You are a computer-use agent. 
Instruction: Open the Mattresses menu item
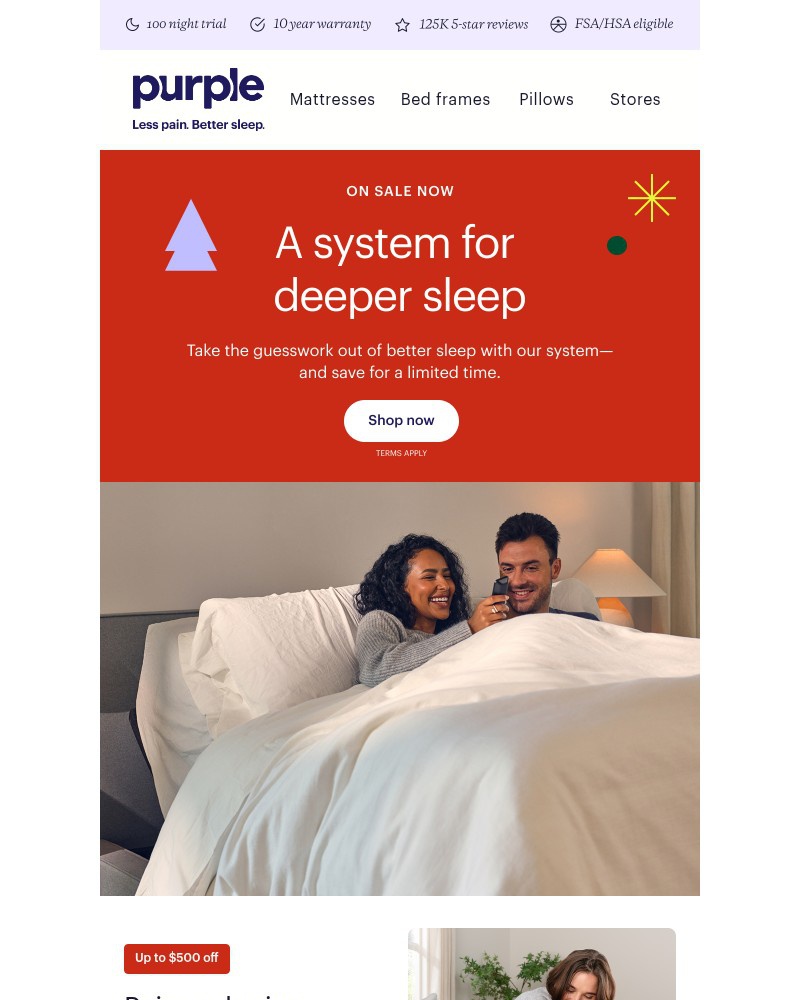pyautogui.click(x=332, y=99)
